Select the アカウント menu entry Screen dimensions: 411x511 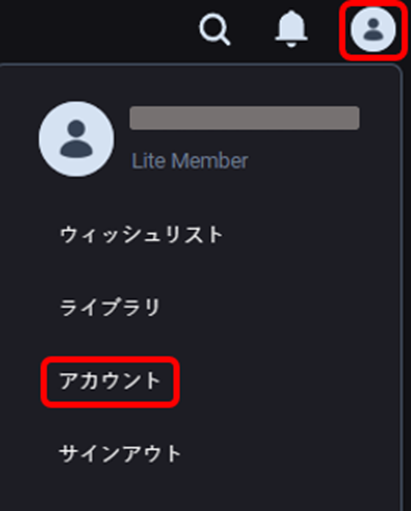(x=110, y=381)
